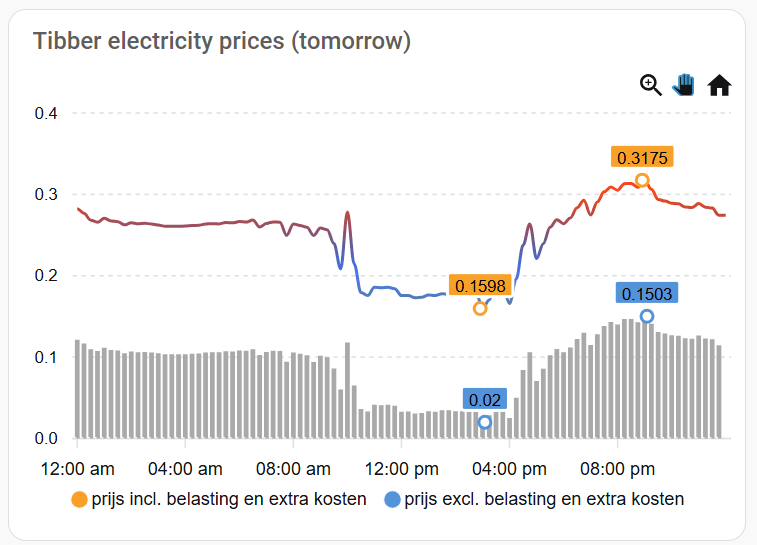Screen dimensions: 757x545
Task: Click the orange circle marker below 0.1598
Action: pos(480,308)
